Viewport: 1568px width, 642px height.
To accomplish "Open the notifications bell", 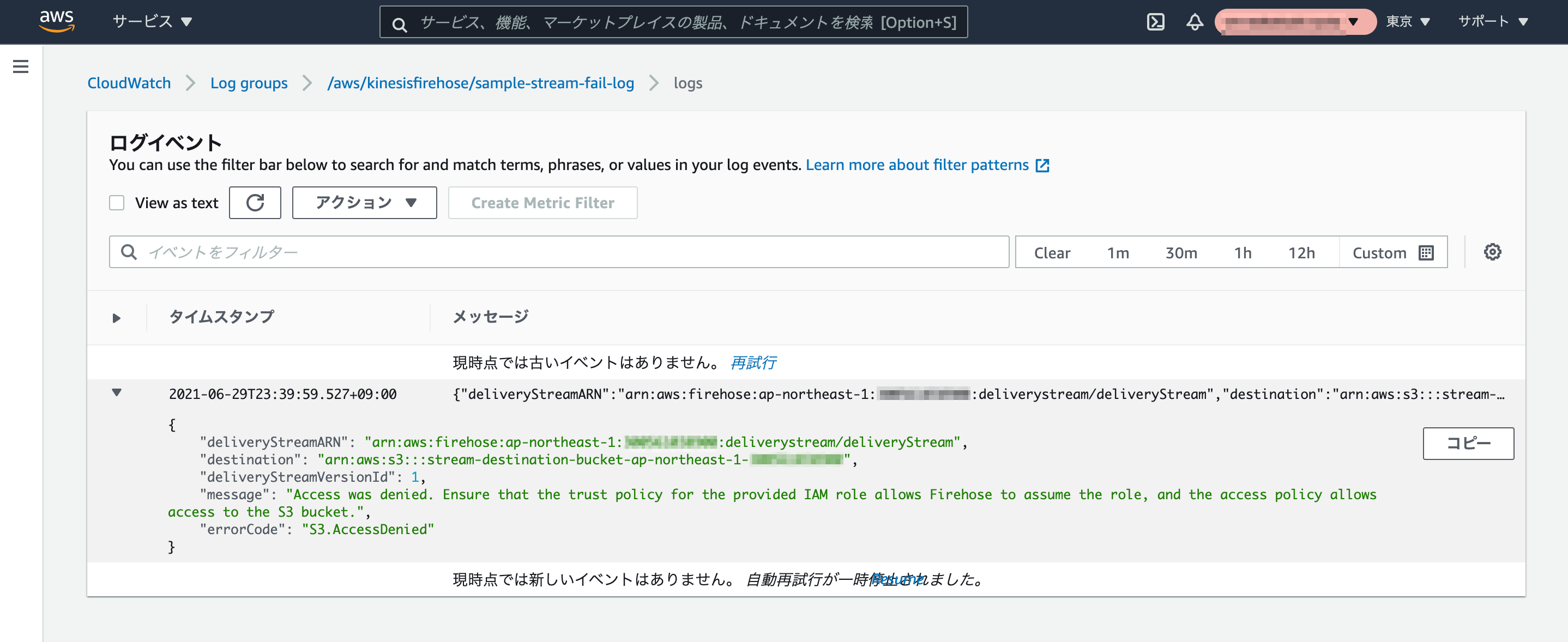I will pyautogui.click(x=1194, y=22).
